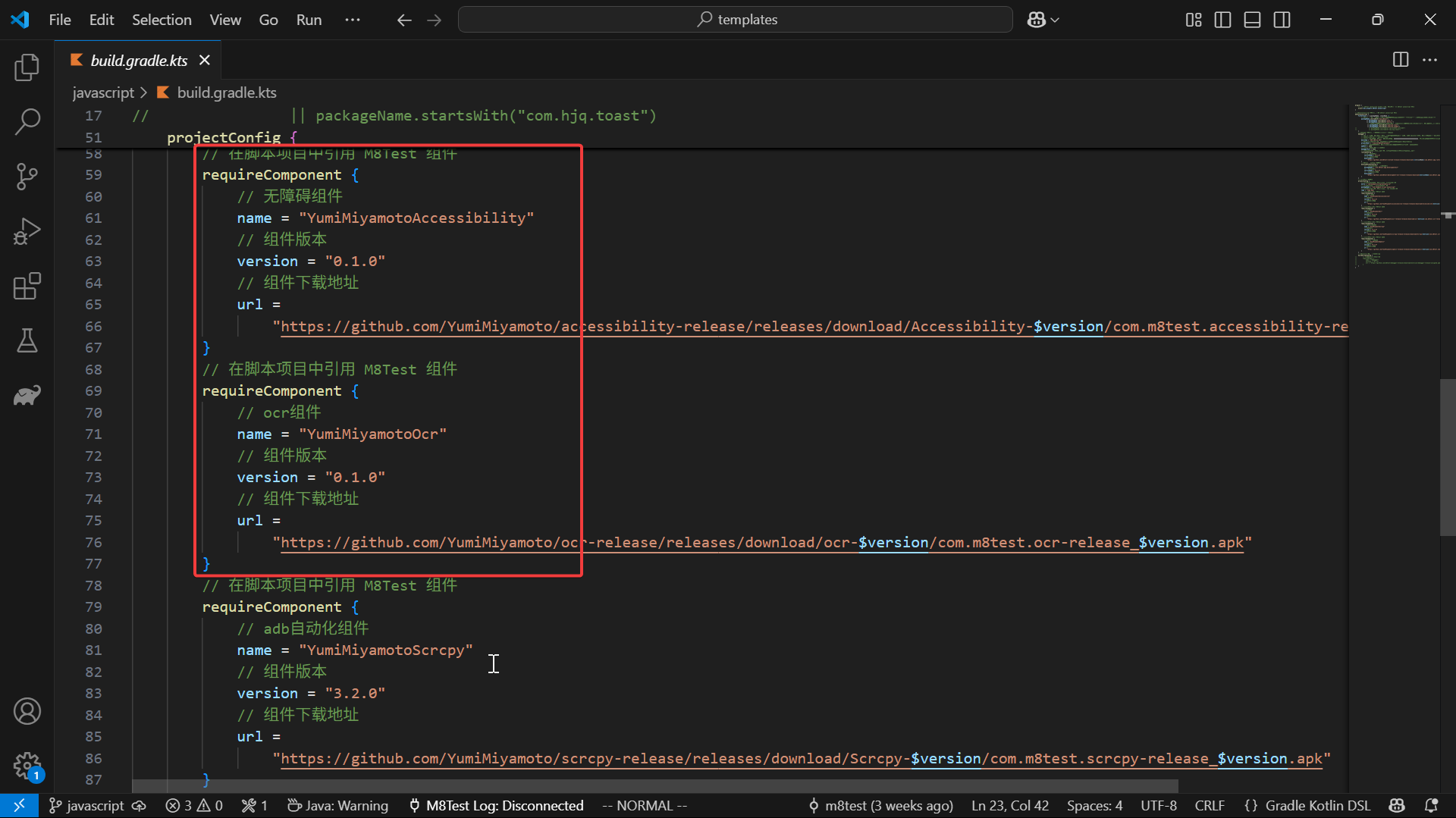The width and height of the screenshot is (1456, 818).
Task: Open the Gradle elephant view
Action: coord(27,395)
